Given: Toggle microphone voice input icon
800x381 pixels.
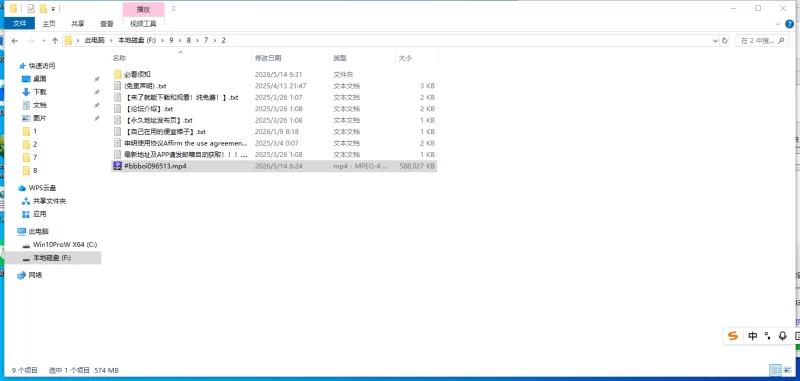Looking at the screenshot, I should (x=782, y=336).
